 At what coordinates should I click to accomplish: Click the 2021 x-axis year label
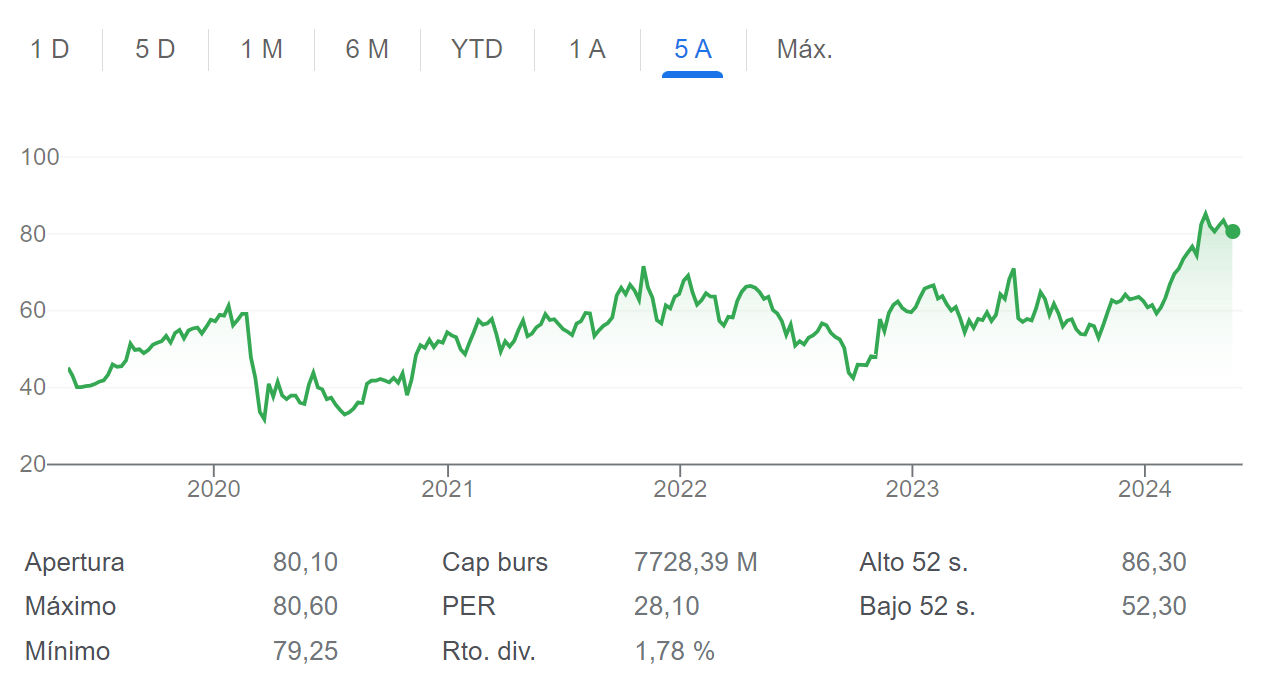[447, 489]
